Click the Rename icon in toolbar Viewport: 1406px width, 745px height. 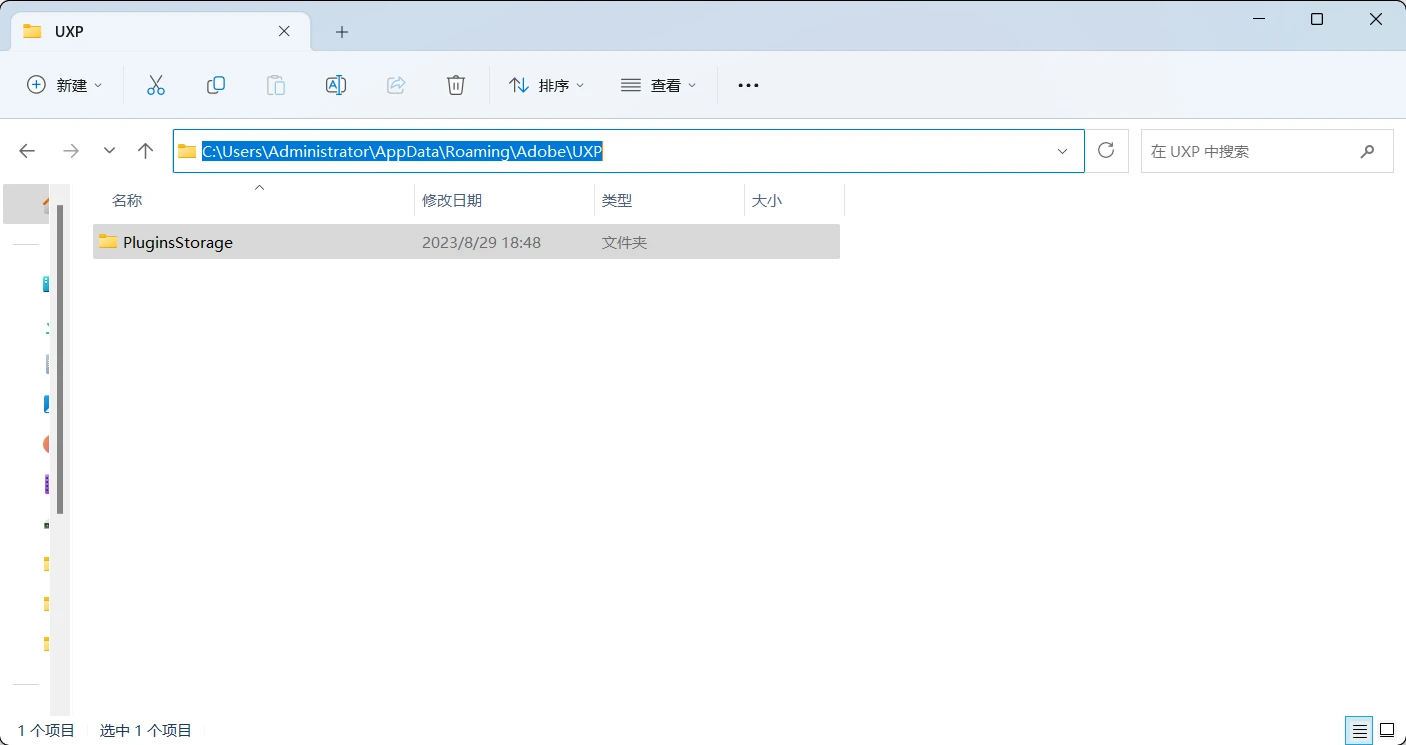pyautogui.click(x=336, y=85)
